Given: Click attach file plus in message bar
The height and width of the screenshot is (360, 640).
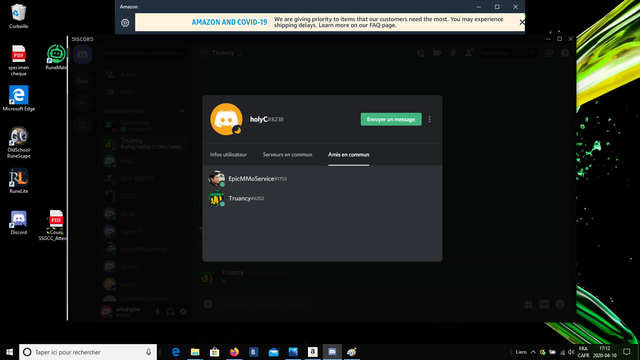Looking at the screenshot, I should (x=208, y=304).
